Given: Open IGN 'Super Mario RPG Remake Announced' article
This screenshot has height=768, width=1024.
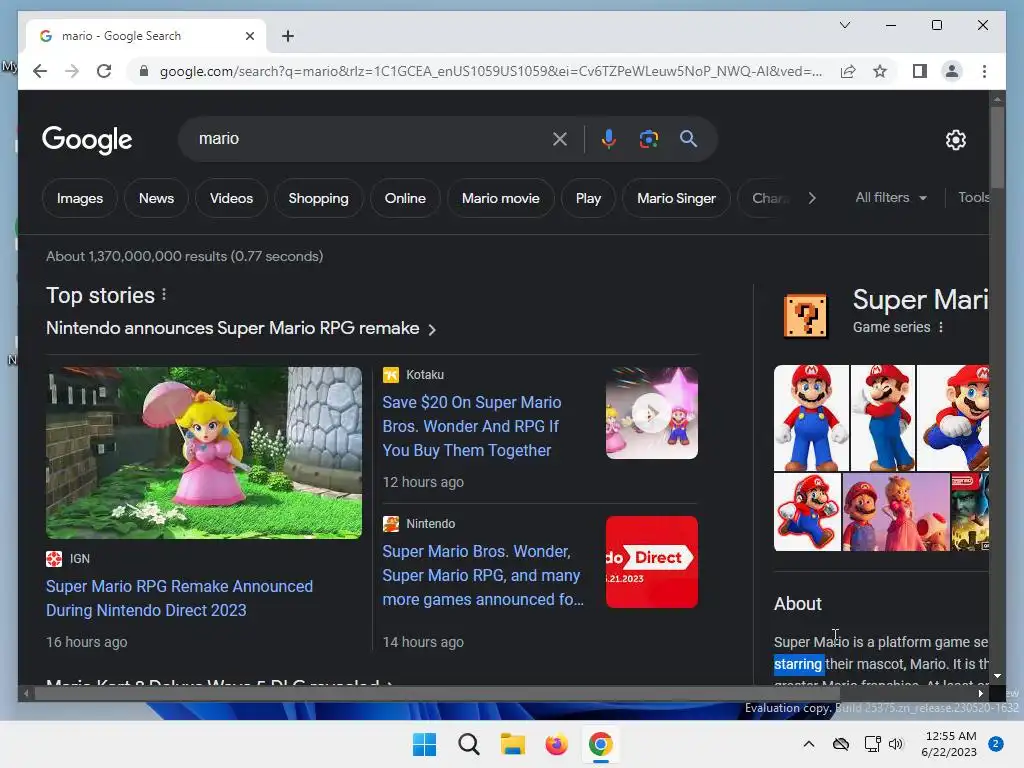Looking at the screenshot, I should click(179, 598).
